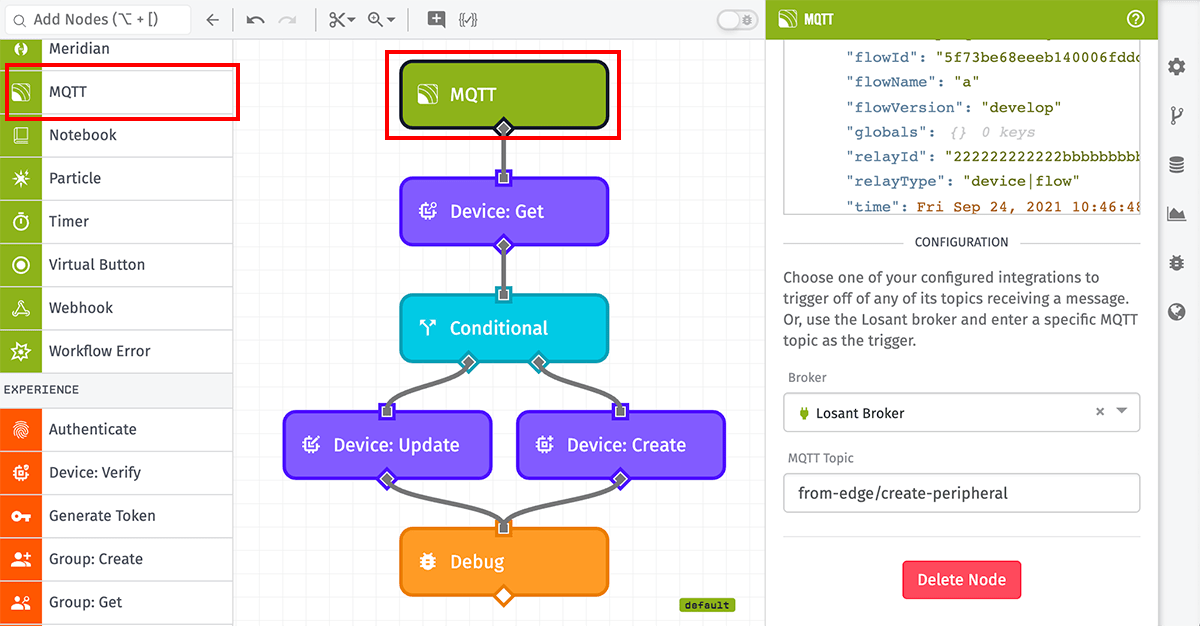Select Timer trigger in palette
Screen dimensions: 1200x626
[x=116, y=221]
